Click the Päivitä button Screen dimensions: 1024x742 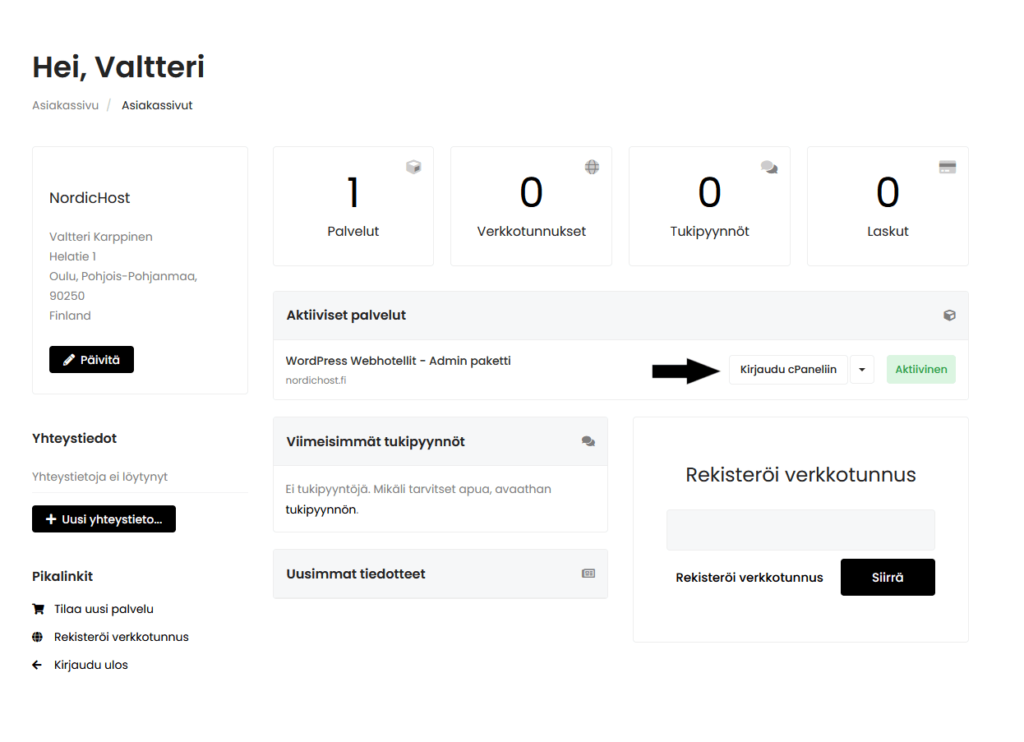(x=91, y=359)
